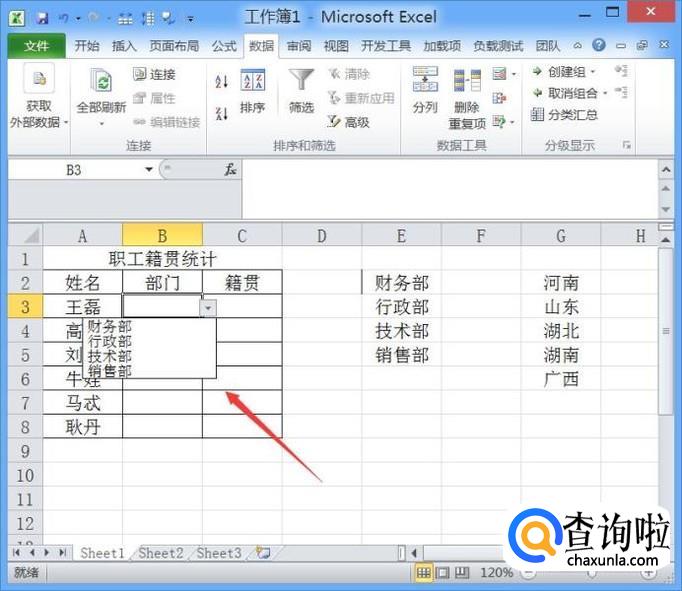Expand Data Validation dropdown arrow
This screenshot has width=682, height=591.
tap(514, 74)
